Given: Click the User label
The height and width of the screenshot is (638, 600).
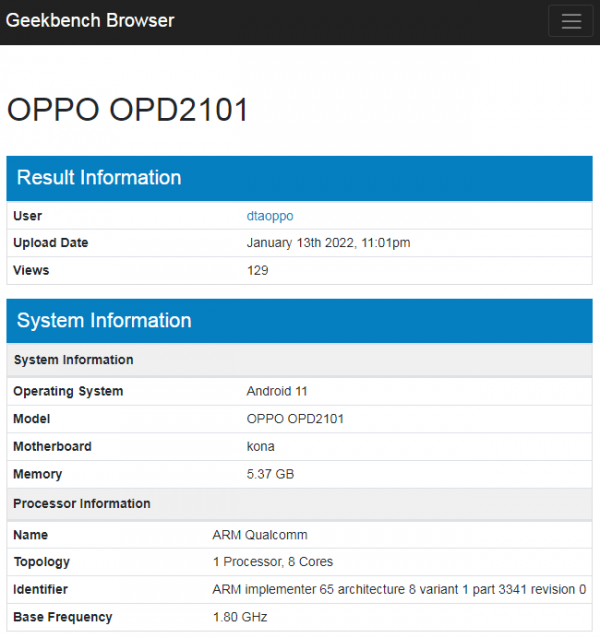Looking at the screenshot, I should click(27, 216).
